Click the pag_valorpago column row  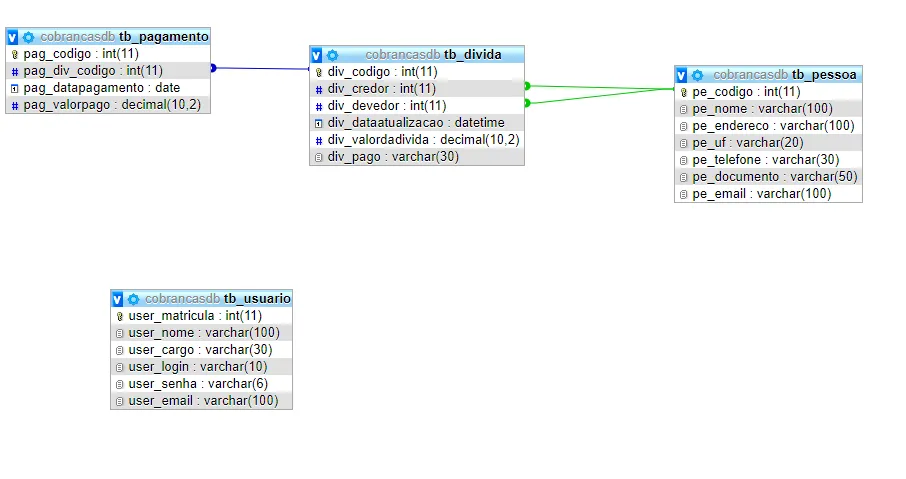(x=112, y=105)
